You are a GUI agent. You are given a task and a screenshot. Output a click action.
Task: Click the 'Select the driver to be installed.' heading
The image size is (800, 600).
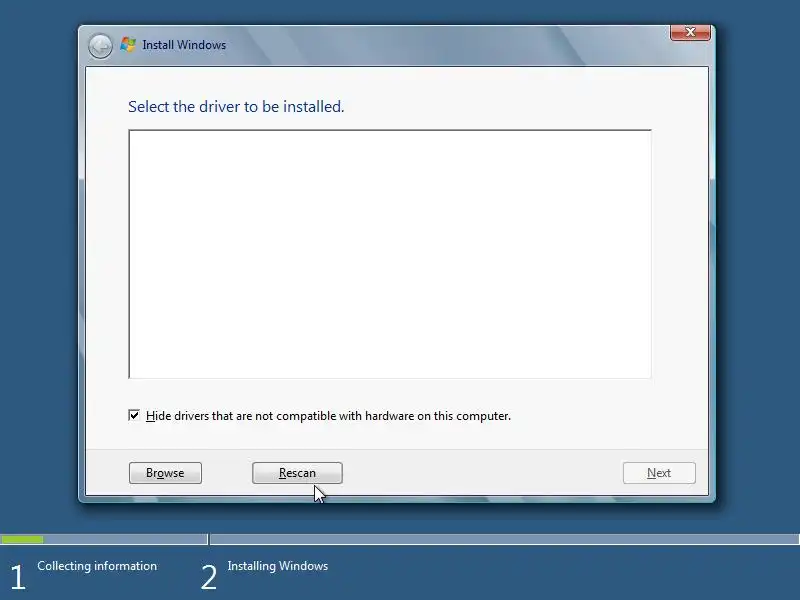(236, 107)
